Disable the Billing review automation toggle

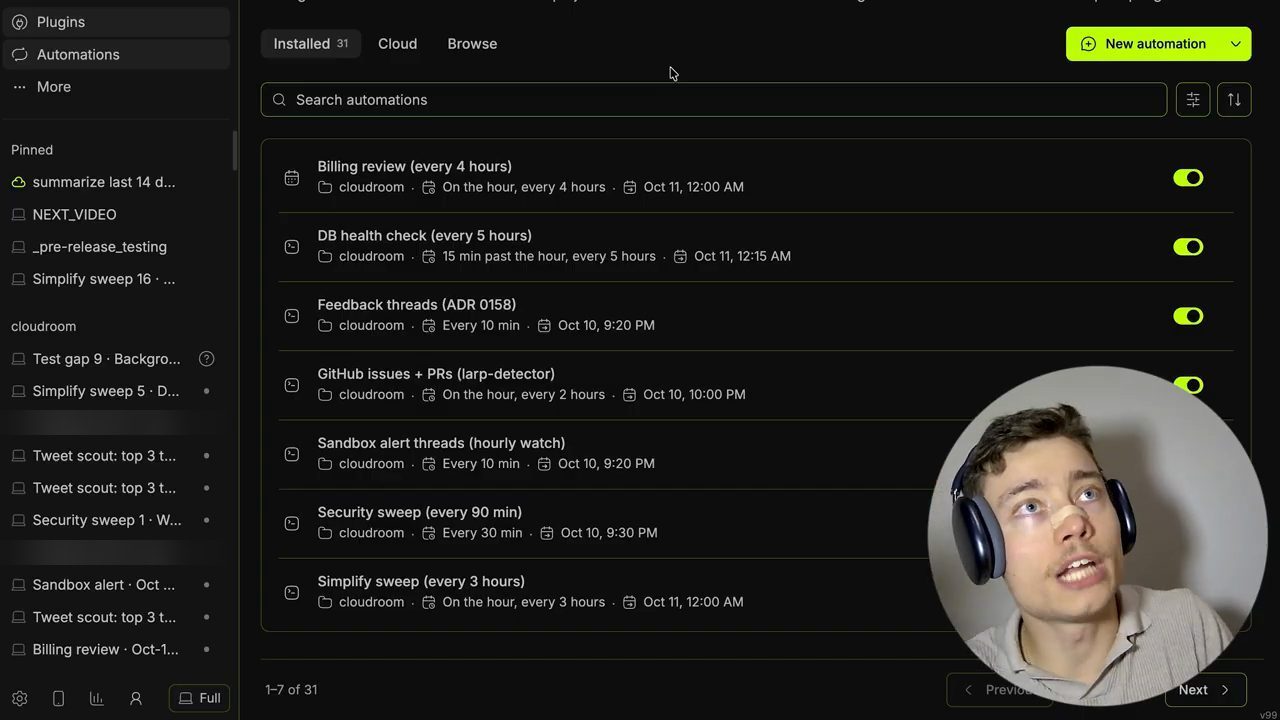[x=1188, y=178]
